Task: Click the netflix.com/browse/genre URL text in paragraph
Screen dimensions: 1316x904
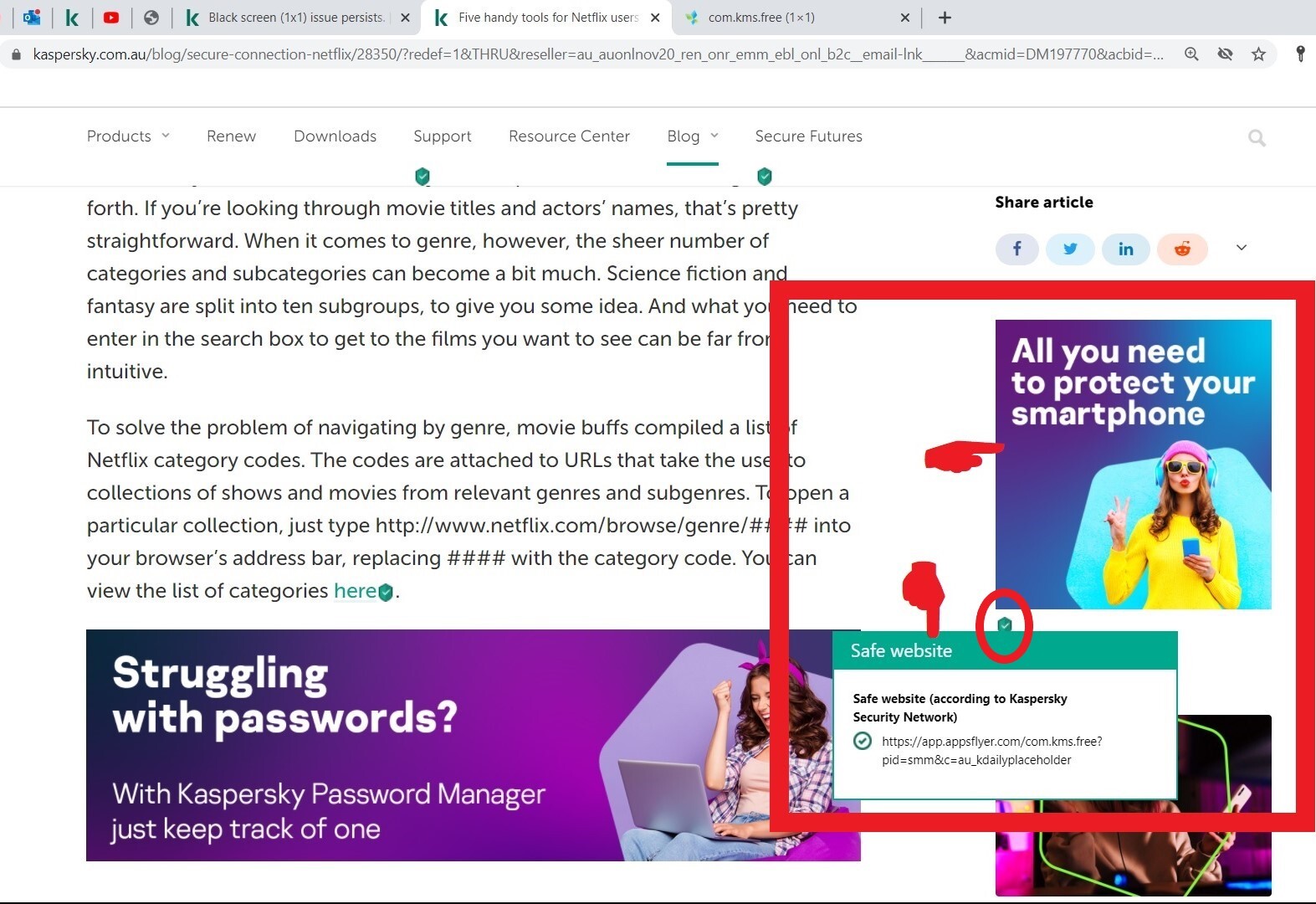Action: point(591,526)
